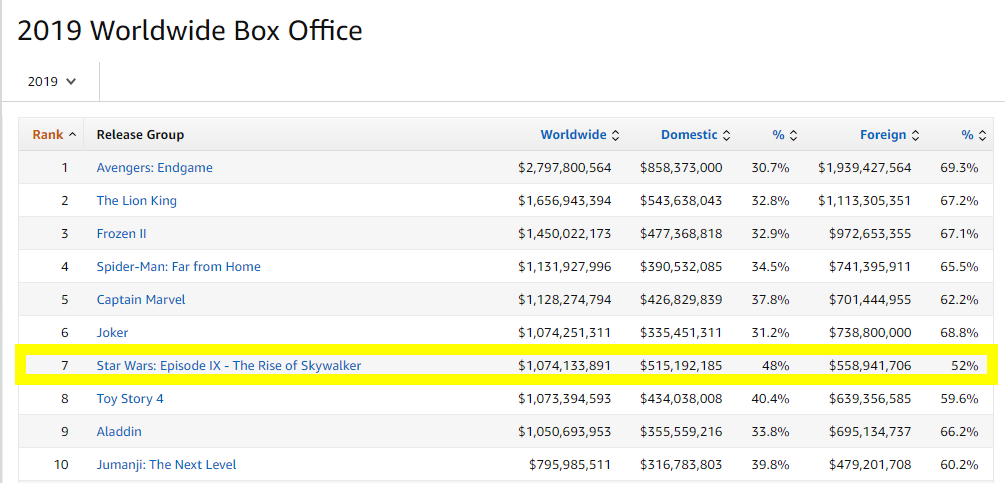This screenshot has height=483, width=1005.
Task: Select domestic value $434,038,008
Action: [x=681, y=398]
